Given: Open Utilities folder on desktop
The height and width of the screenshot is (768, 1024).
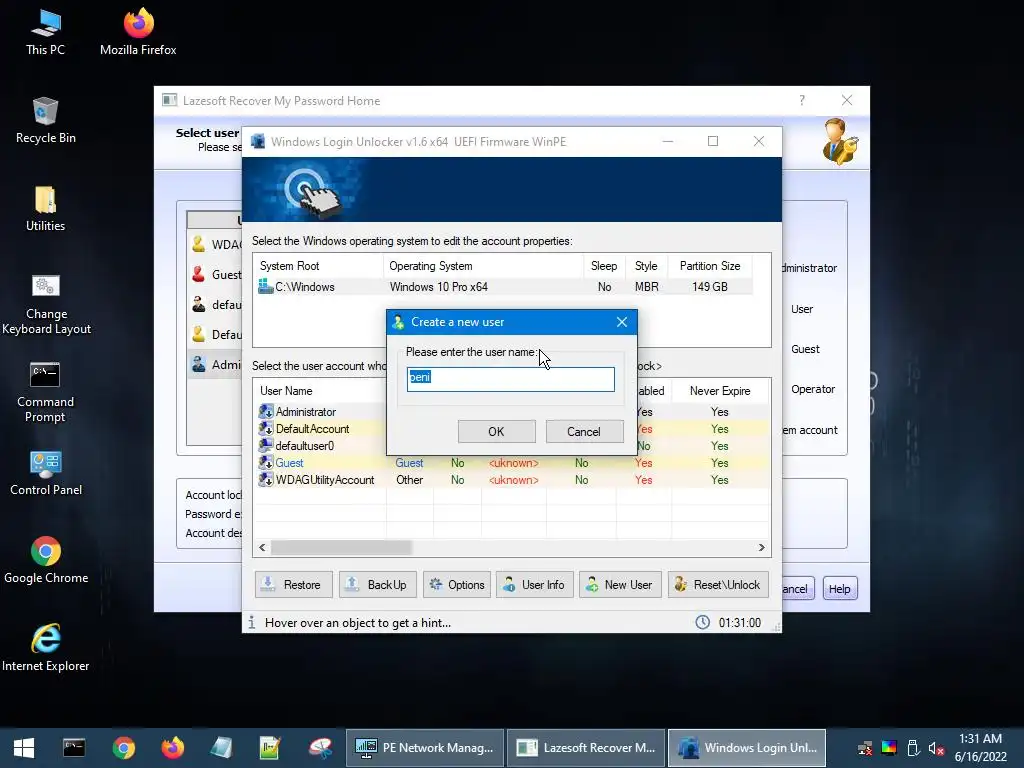Looking at the screenshot, I should [x=45, y=208].
